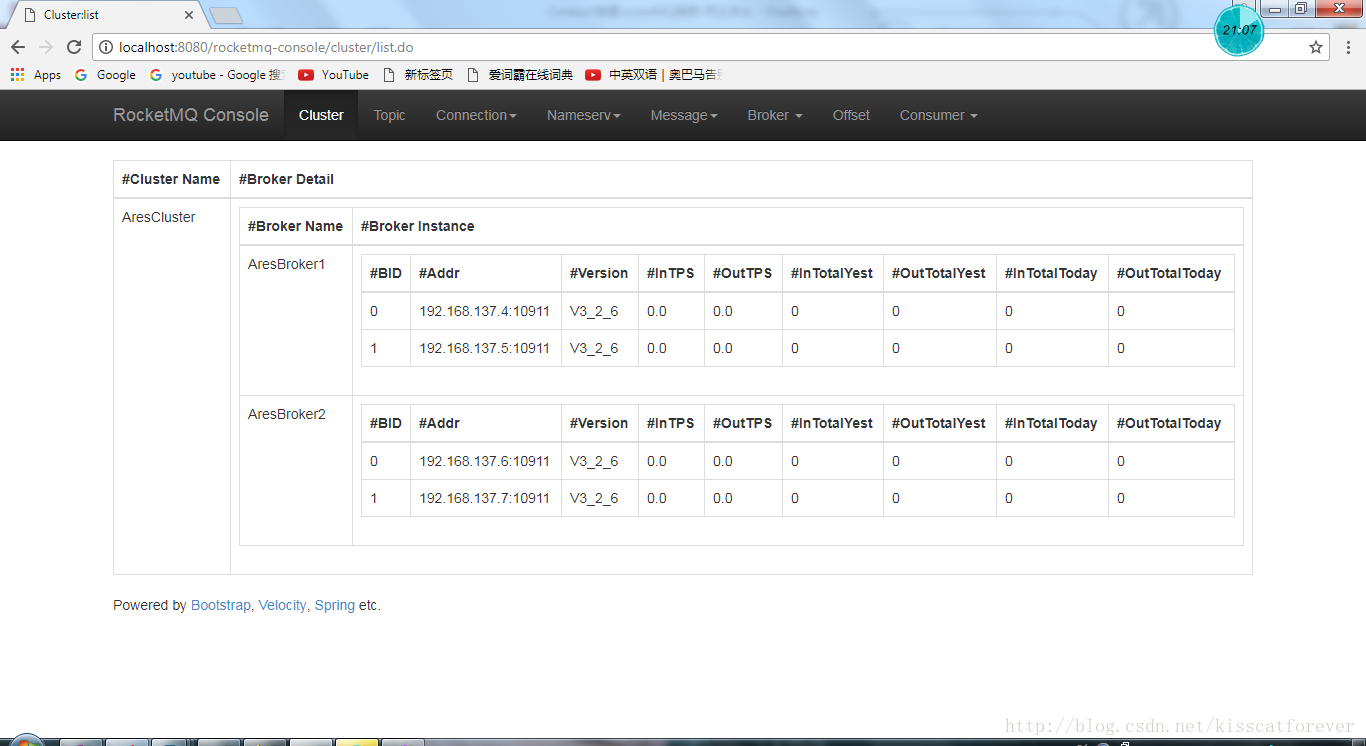
Task: Click the AresCluster cluster name
Action: [159, 217]
